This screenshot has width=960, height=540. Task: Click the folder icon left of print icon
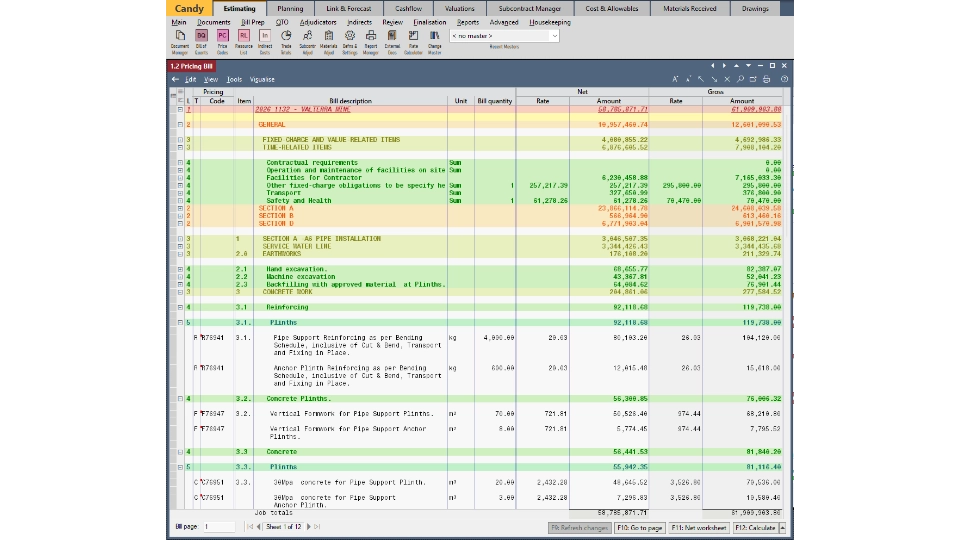point(753,79)
